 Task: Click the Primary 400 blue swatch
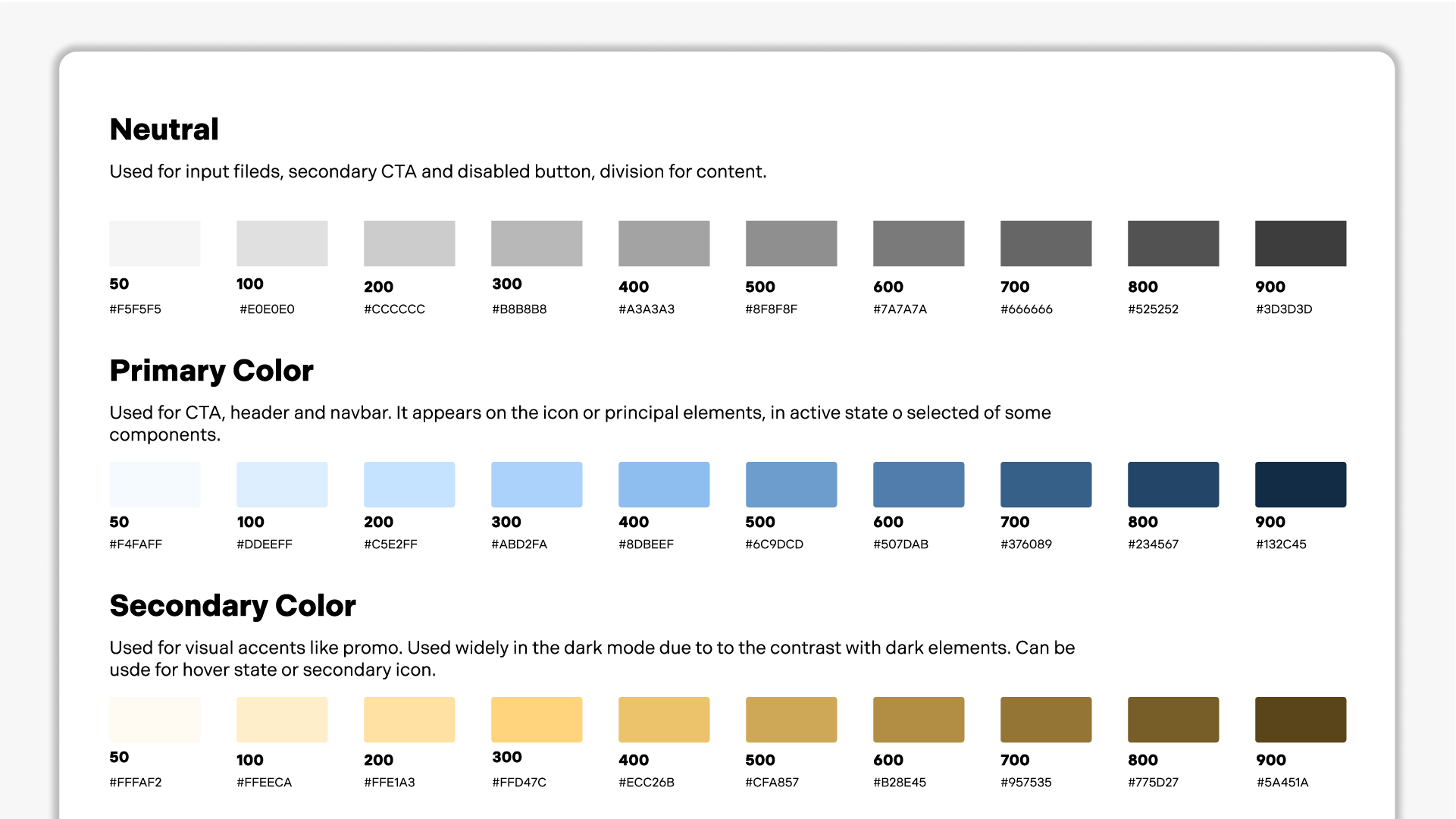coord(664,485)
